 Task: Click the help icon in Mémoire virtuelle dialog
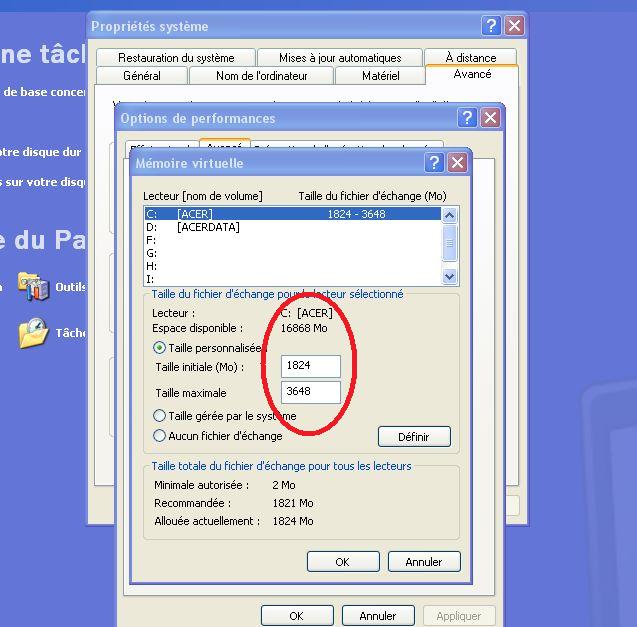(x=434, y=163)
